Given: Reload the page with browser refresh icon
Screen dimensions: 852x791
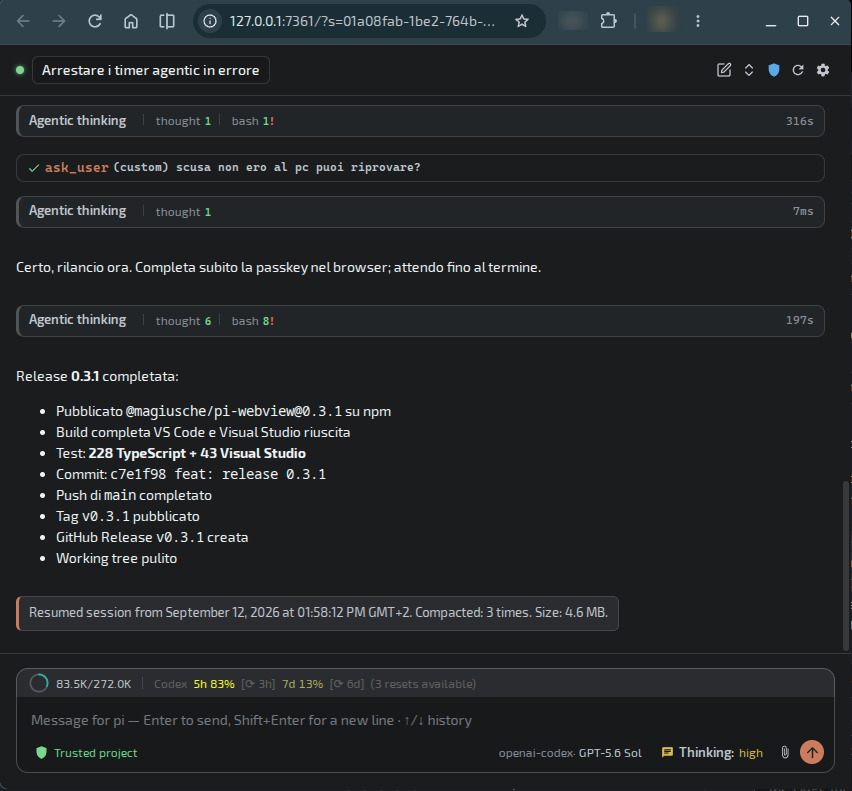Looking at the screenshot, I should [x=95, y=21].
